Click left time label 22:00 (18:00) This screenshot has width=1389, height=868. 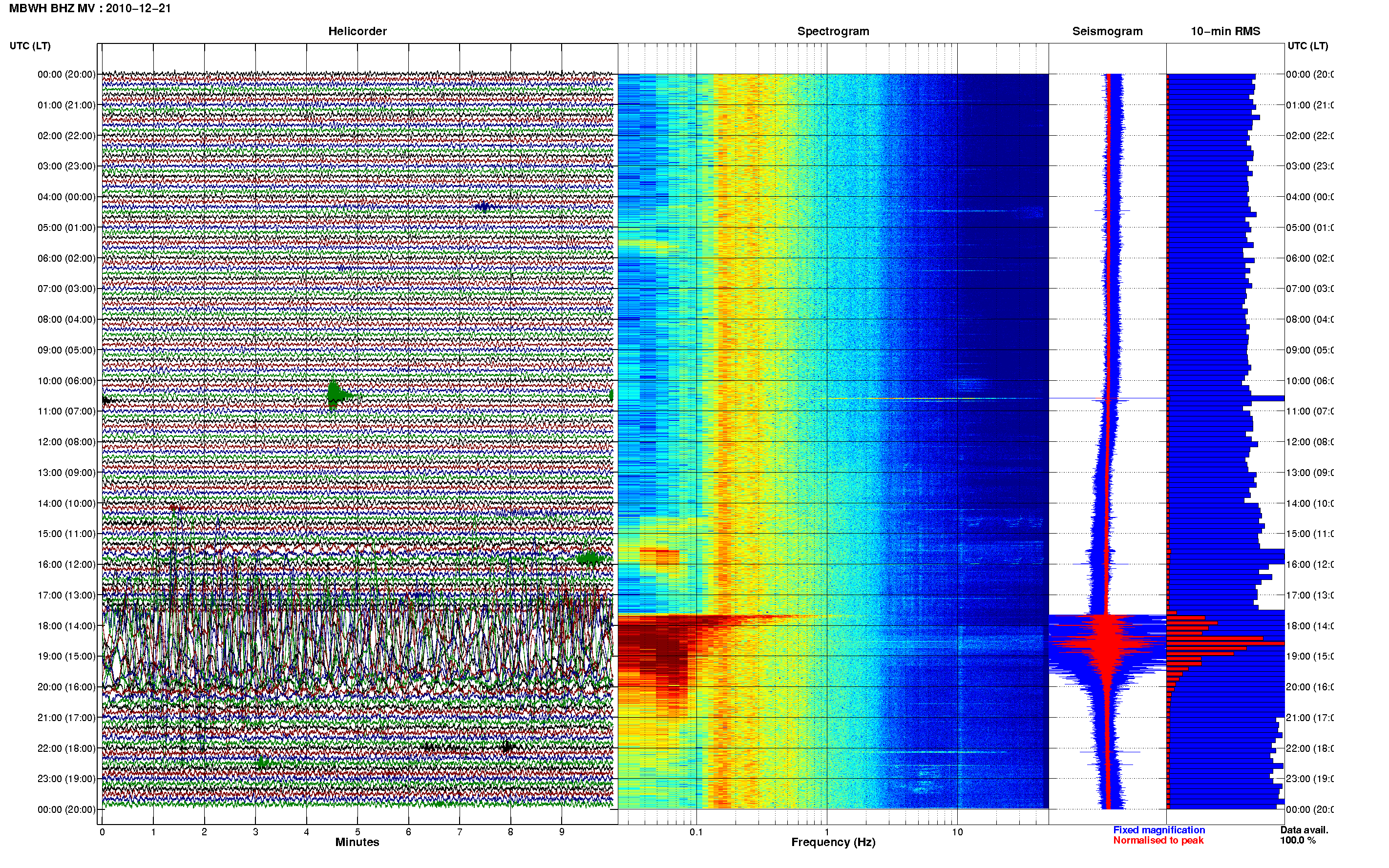click(x=66, y=748)
